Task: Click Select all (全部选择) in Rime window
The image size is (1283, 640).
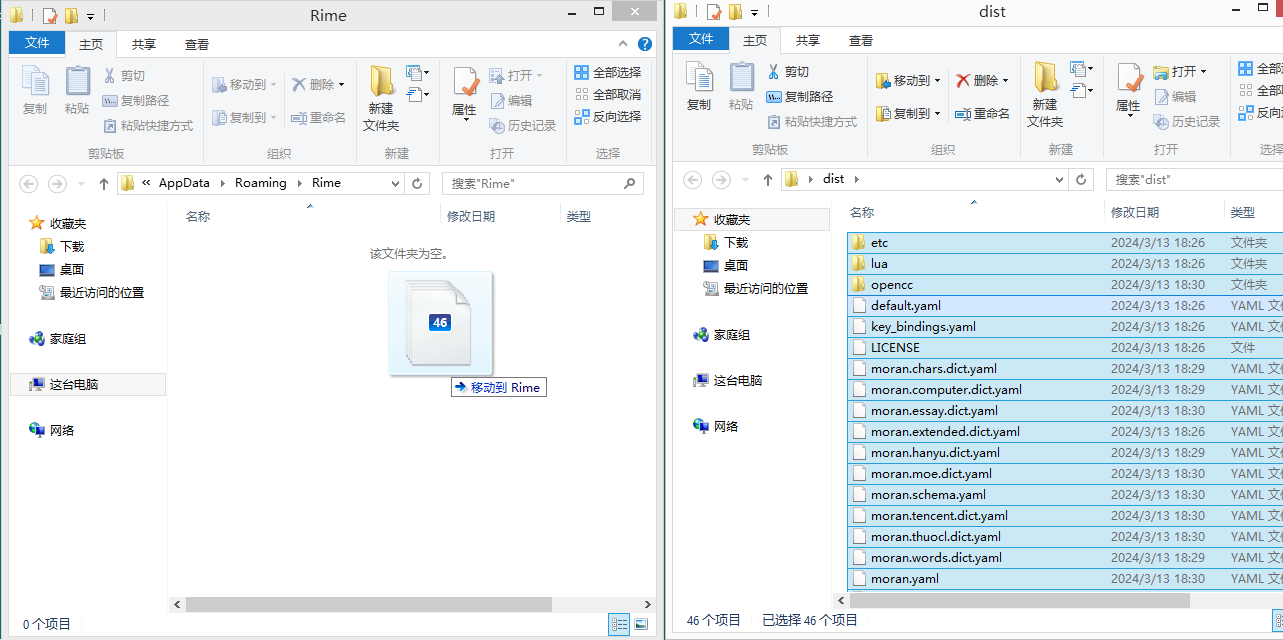Action: pos(607,72)
